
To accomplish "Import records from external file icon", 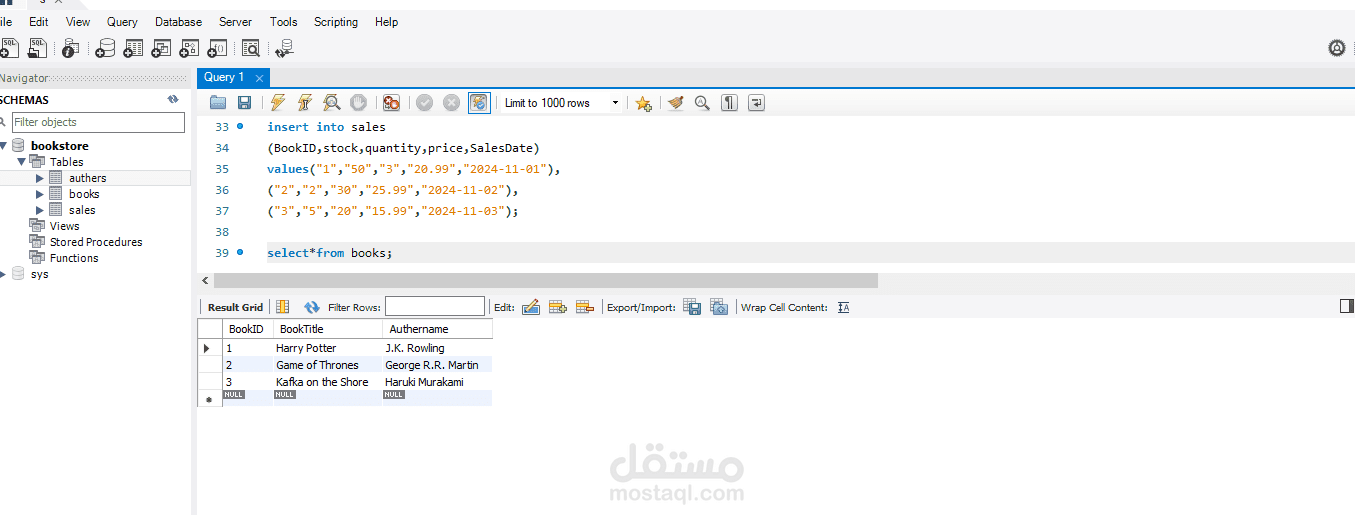I will click(719, 307).
